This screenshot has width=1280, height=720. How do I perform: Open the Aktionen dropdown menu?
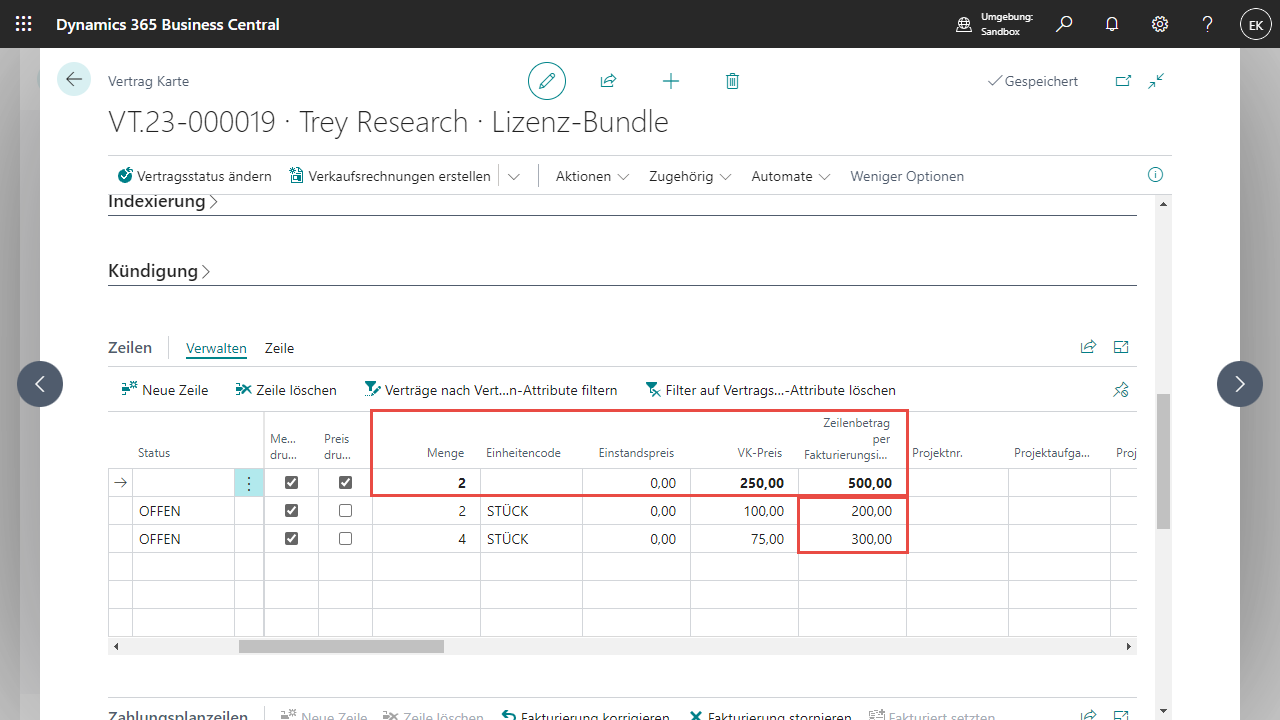tap(592, 176)
